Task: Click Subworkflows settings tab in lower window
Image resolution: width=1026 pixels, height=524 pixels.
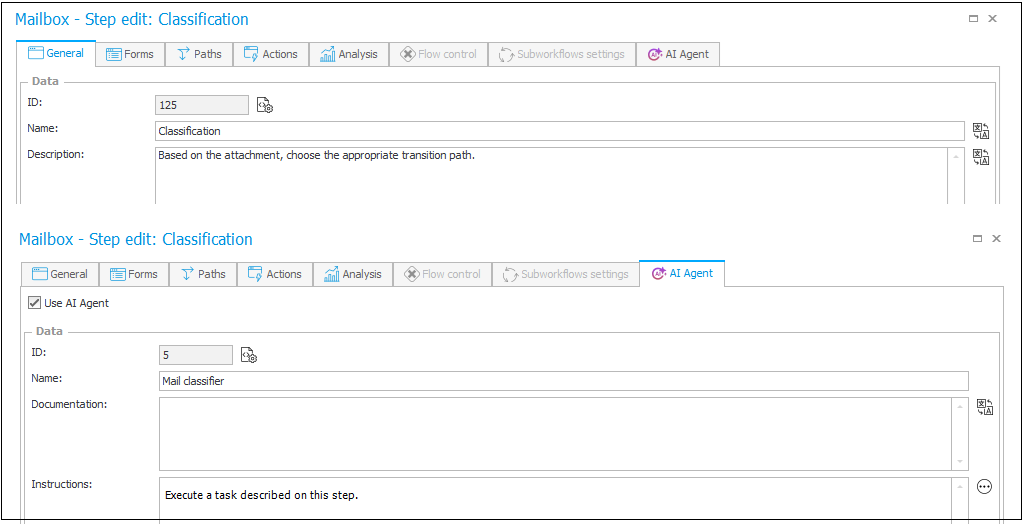Action: click(x=566, y=274)
